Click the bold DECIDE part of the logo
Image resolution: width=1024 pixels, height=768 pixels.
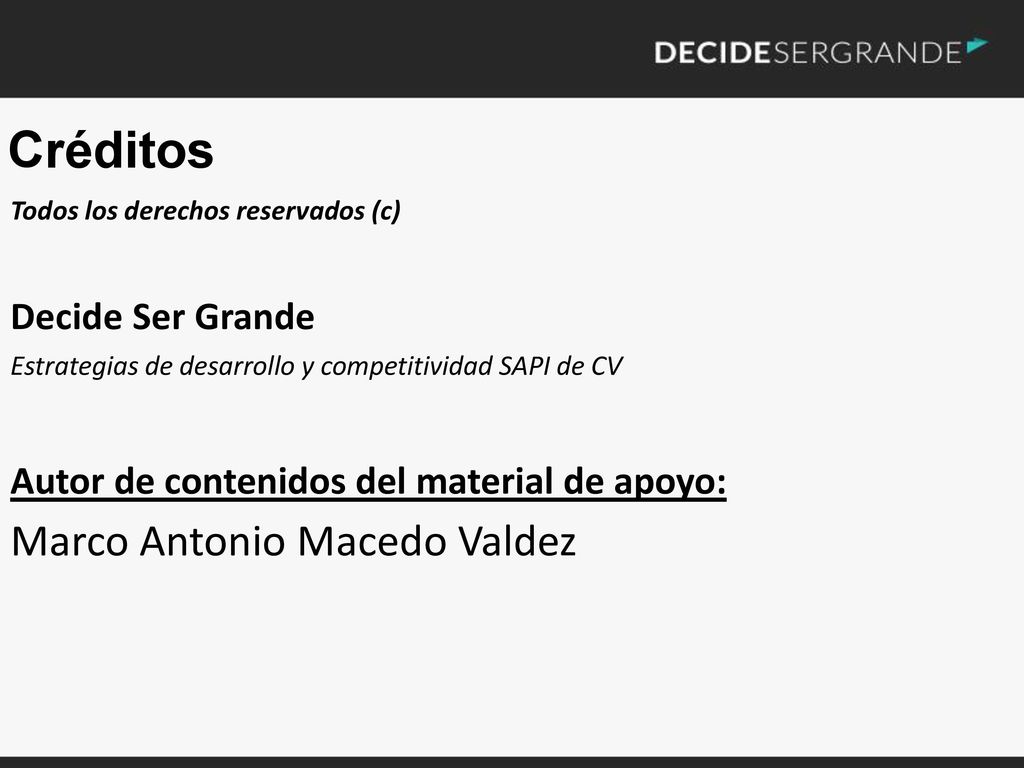[x=712, y=53]
